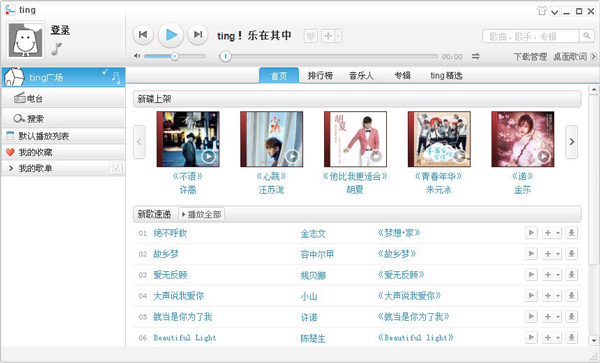
Task: Open 我的收藏 favorites
Action: click(x=64, y=152)
